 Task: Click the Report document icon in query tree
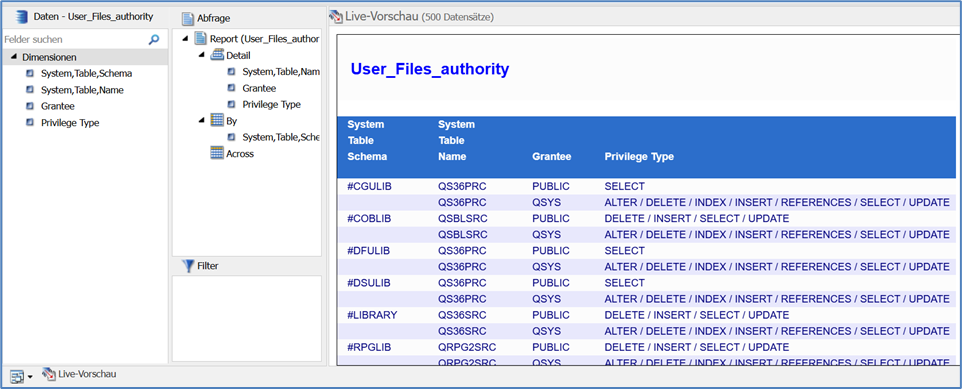click(201, 39)
